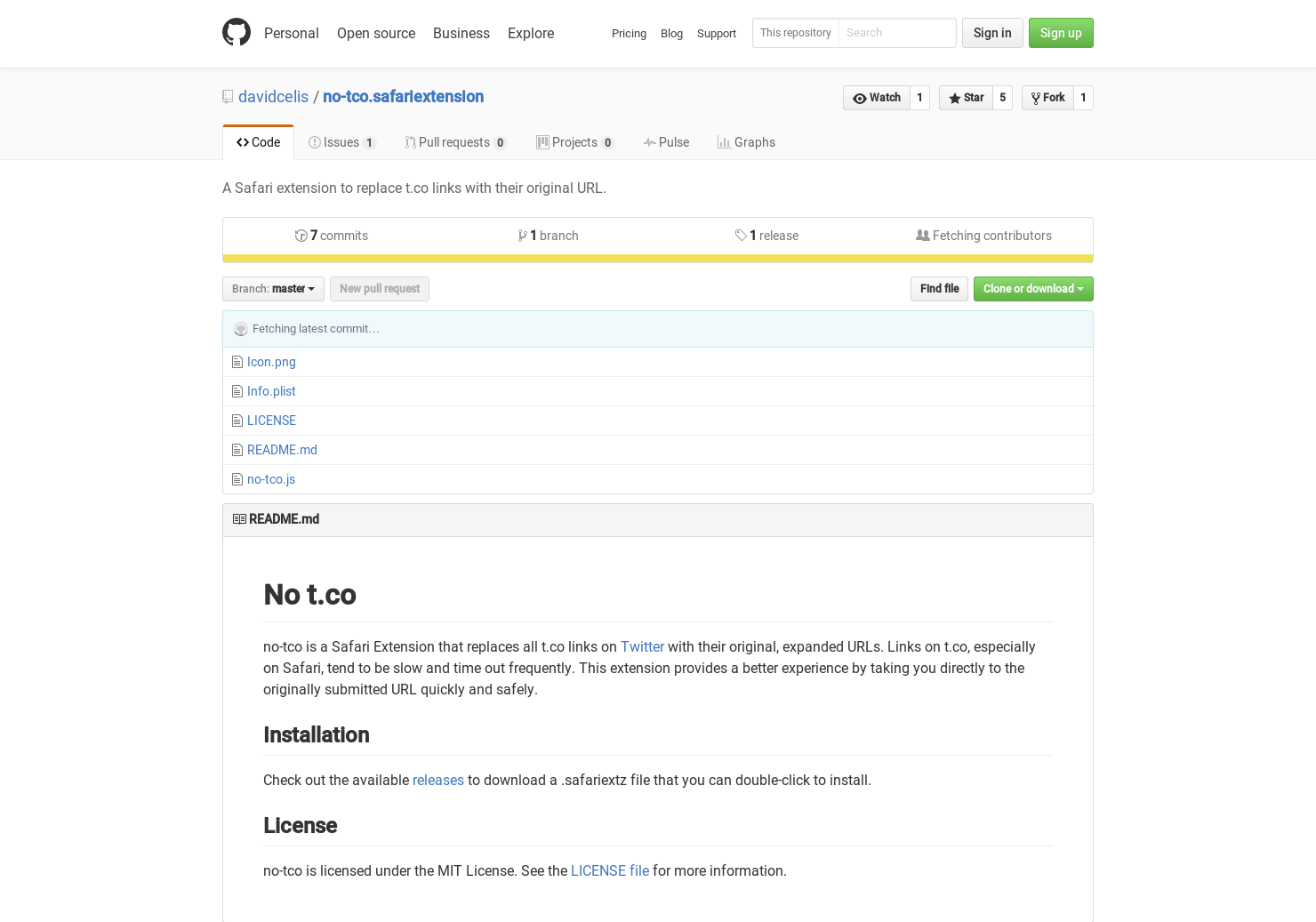Screen dimensions: 1316x922
Task: Click the Code angle-brackets icon
Action: click(243, 142)
